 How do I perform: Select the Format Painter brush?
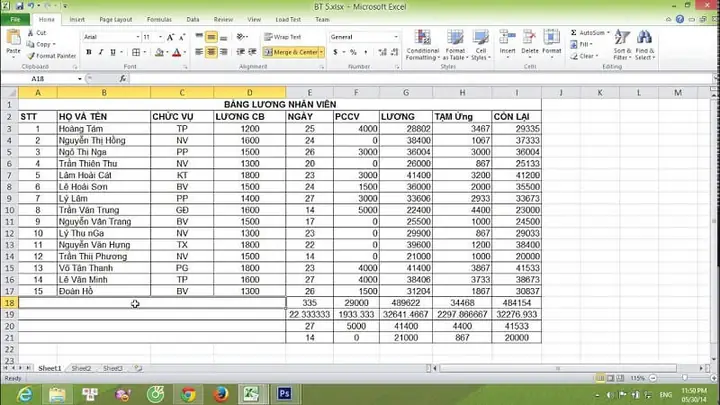(31, 56)
